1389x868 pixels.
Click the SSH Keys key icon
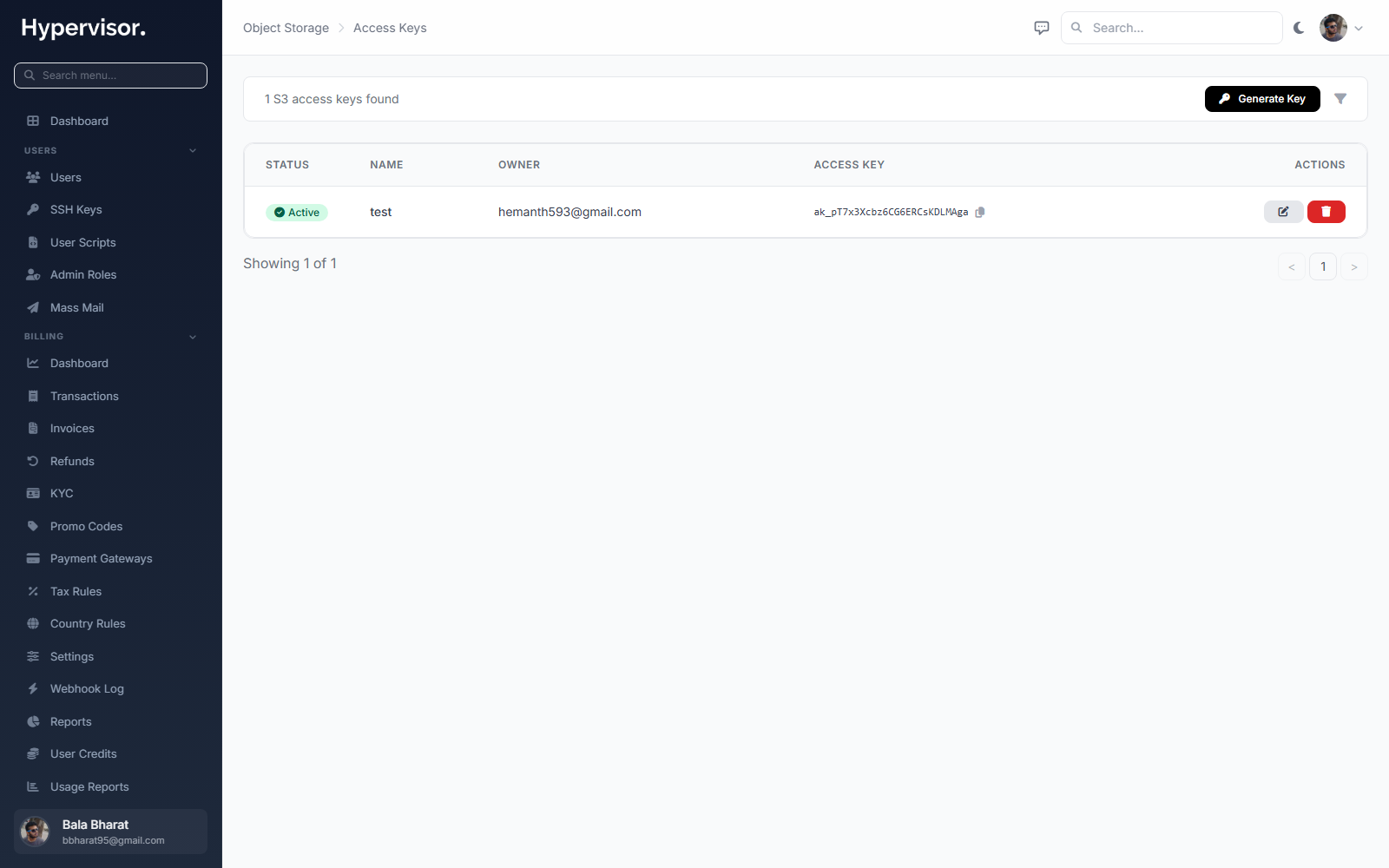[x=33, y=209]
